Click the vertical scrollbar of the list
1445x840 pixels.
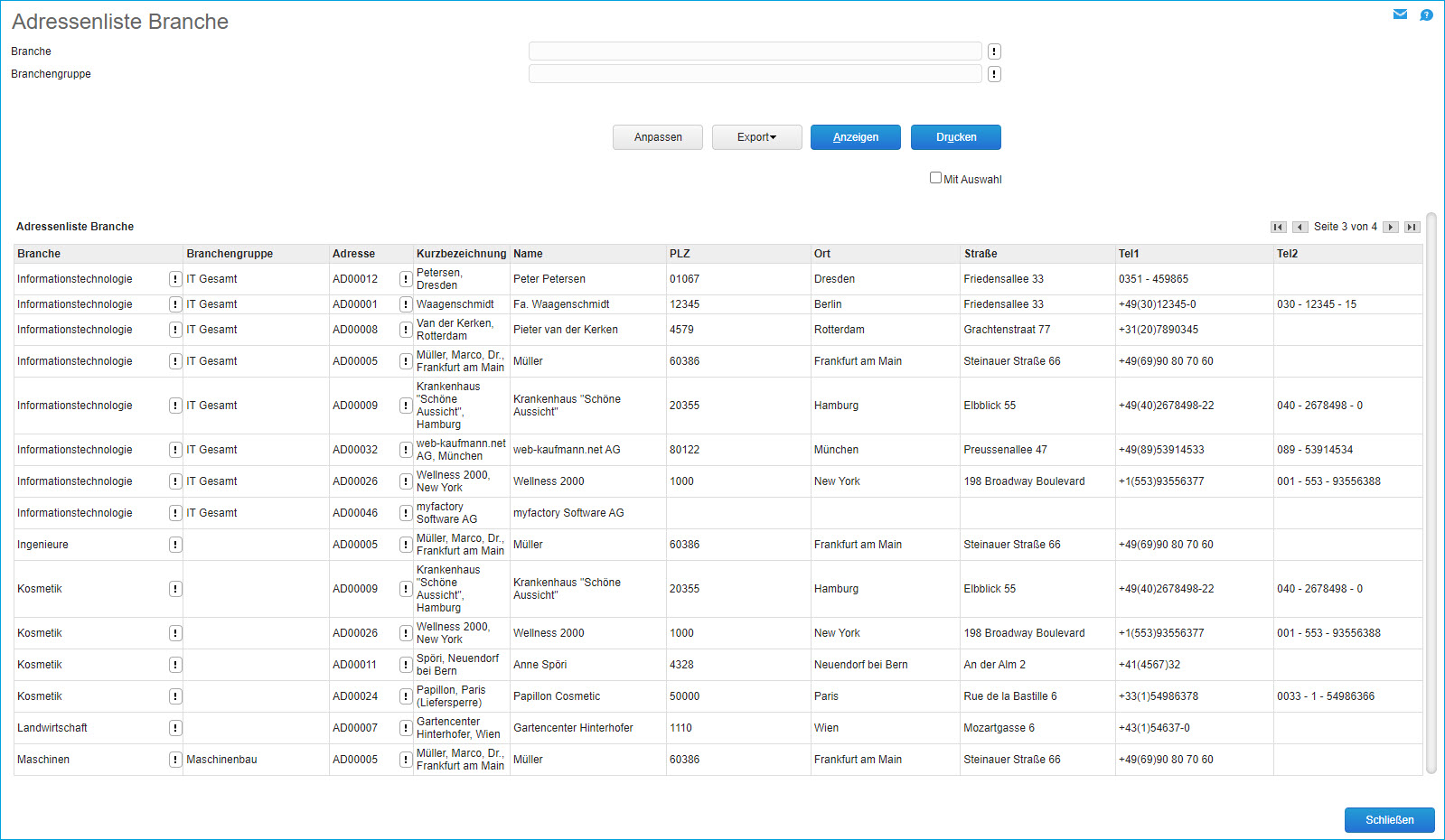tap(1431, 493)
